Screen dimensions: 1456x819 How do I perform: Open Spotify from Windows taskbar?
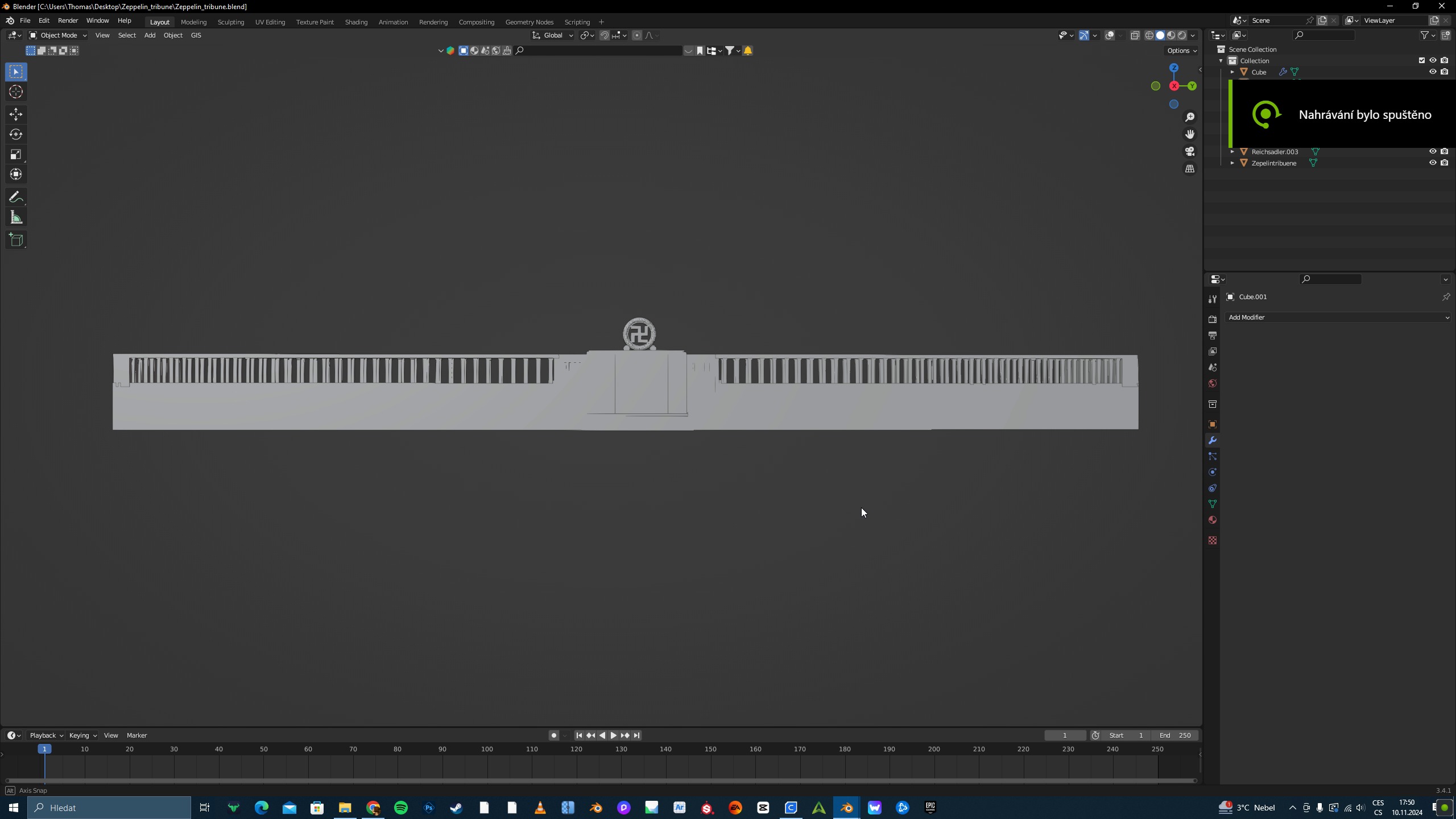(x=401, y=808)
